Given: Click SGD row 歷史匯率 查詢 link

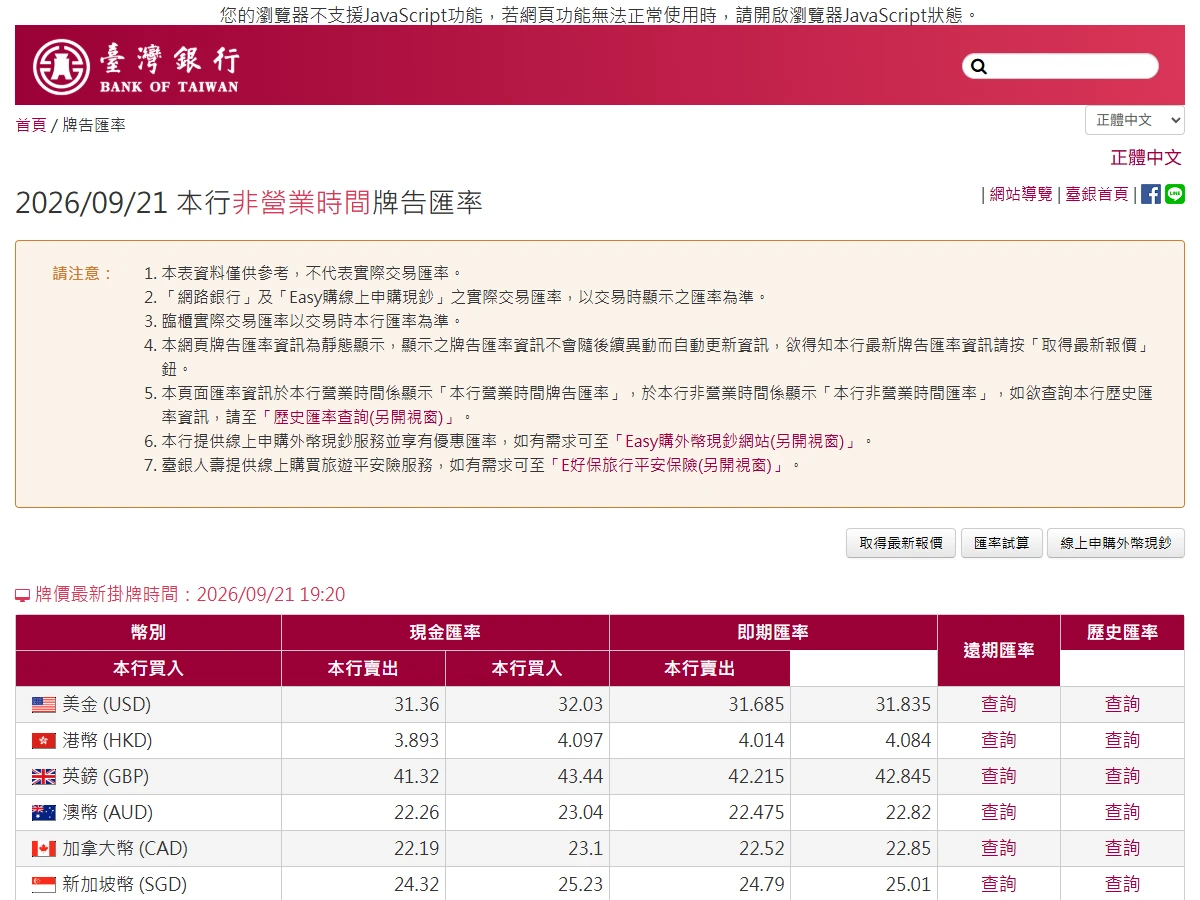Looking at the screenshot, I should point(1122,884).
